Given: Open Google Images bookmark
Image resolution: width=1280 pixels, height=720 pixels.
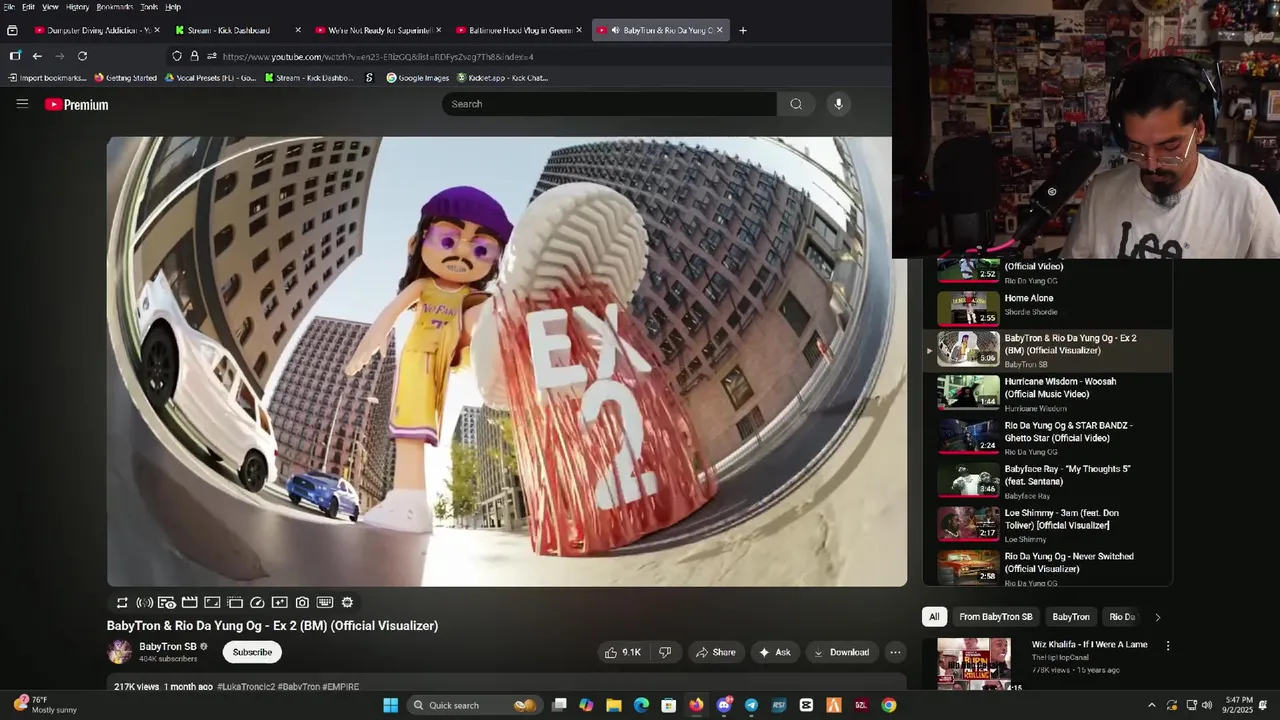Looking at the screenshot, I should coord(418,78).
